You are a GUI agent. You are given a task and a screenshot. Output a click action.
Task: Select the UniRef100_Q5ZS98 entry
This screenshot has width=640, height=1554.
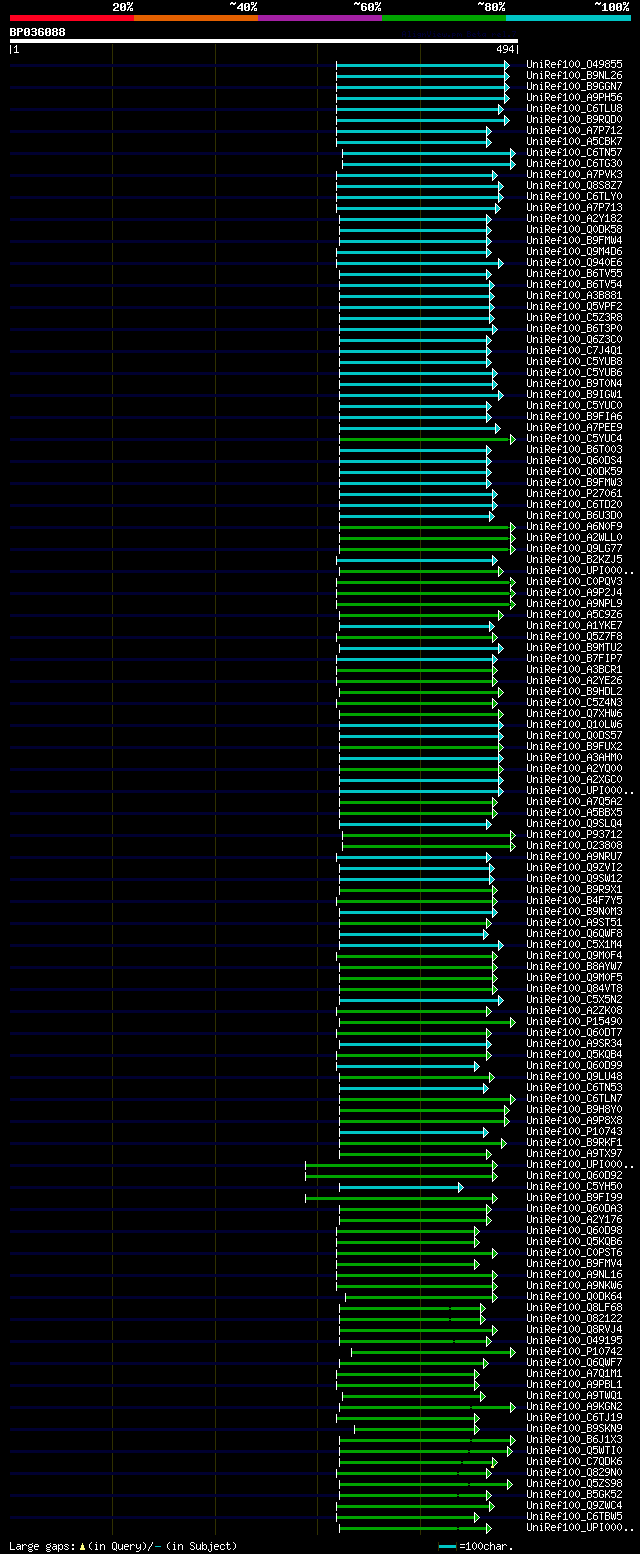pyautogui.click(x=575, y=1483)
